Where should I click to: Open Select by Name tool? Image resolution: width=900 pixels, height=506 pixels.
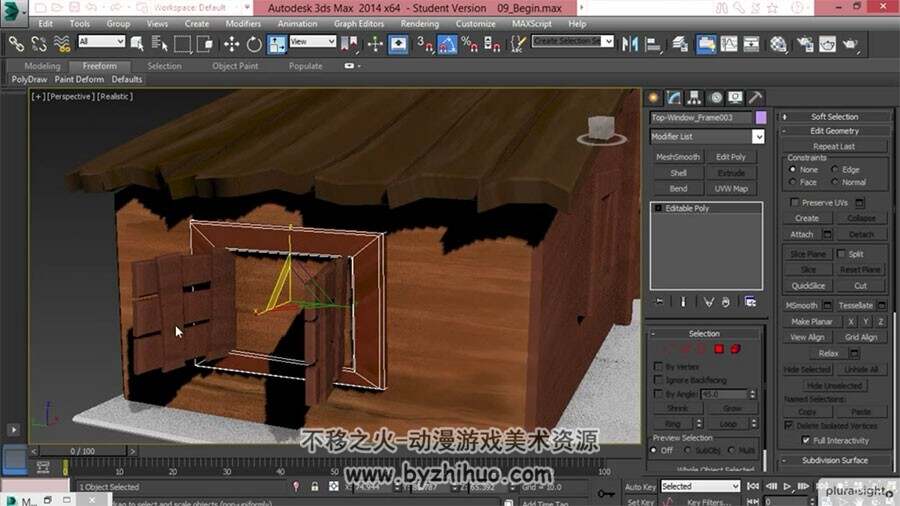click(x=160, y=44)
